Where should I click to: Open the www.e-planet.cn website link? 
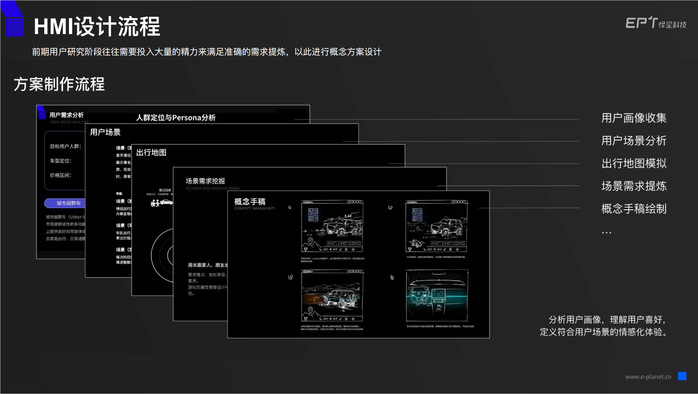coord(648,377)
